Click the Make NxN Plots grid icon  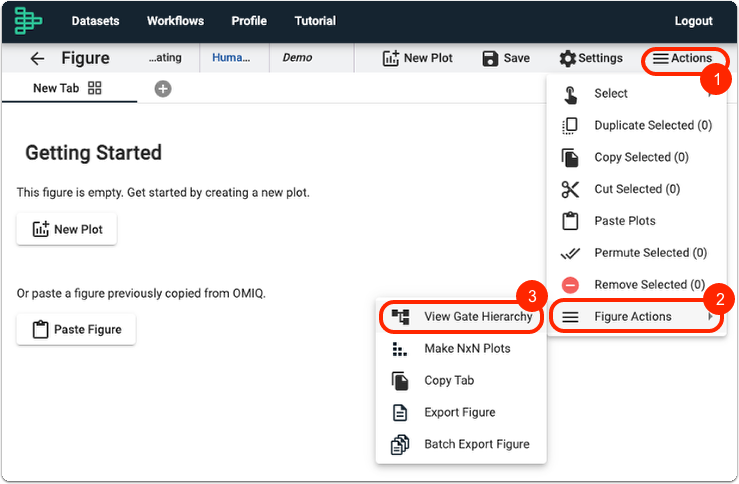point(400,349)
